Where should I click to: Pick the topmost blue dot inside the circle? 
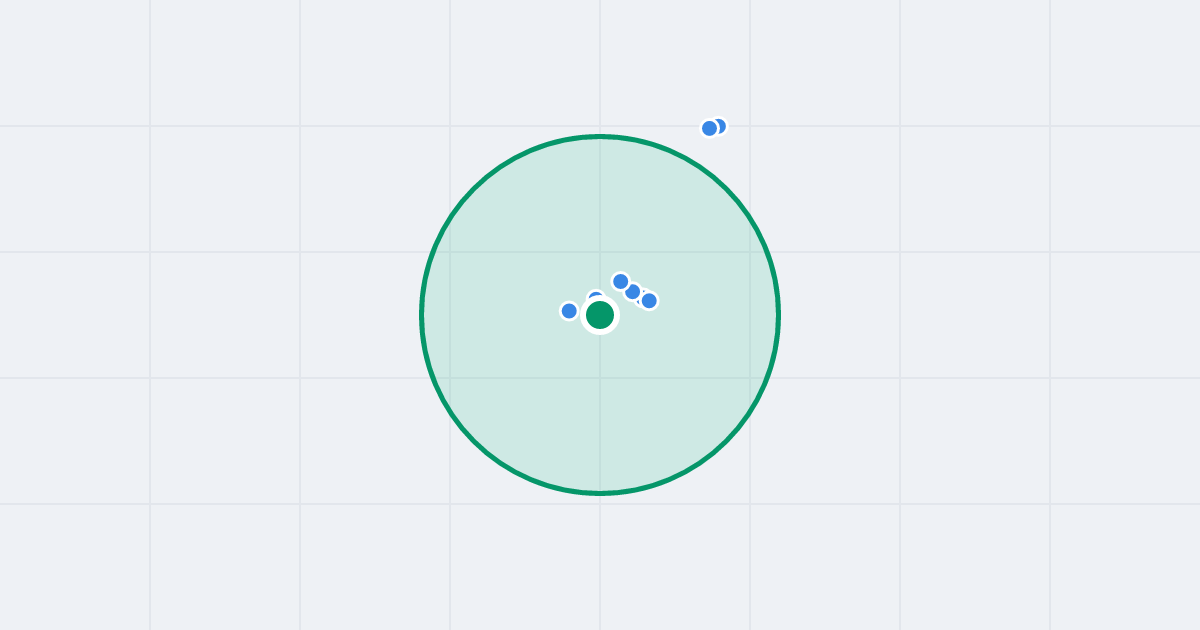(x=621, y=282)
